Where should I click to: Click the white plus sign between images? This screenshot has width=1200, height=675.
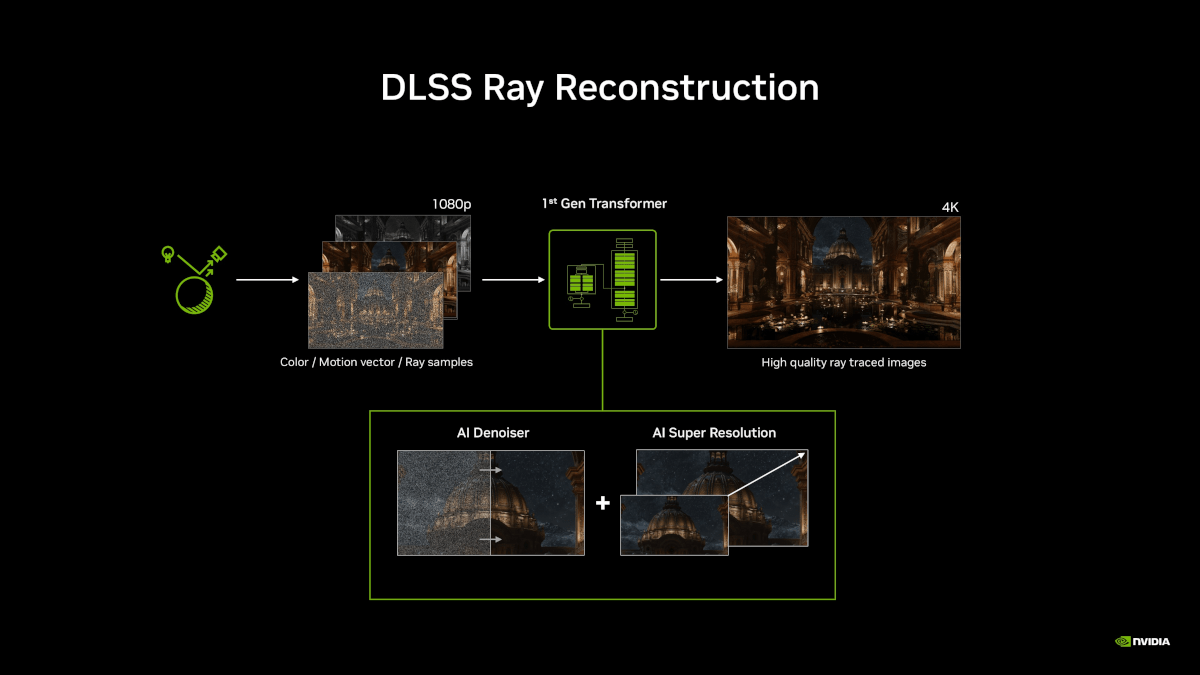pyautogui.click(x=602, y=503)
